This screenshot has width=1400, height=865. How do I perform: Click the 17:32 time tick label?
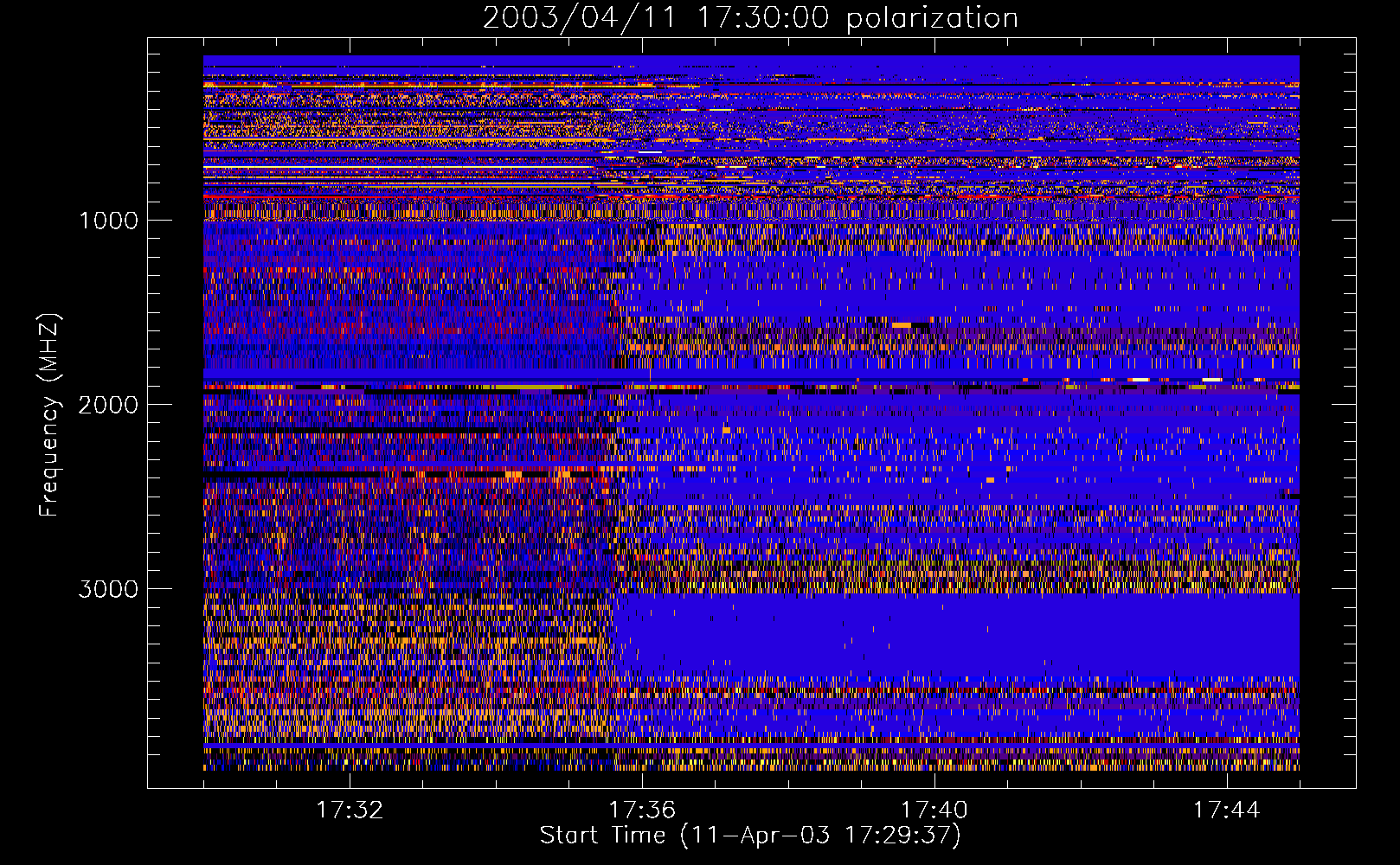coord(350,810)
